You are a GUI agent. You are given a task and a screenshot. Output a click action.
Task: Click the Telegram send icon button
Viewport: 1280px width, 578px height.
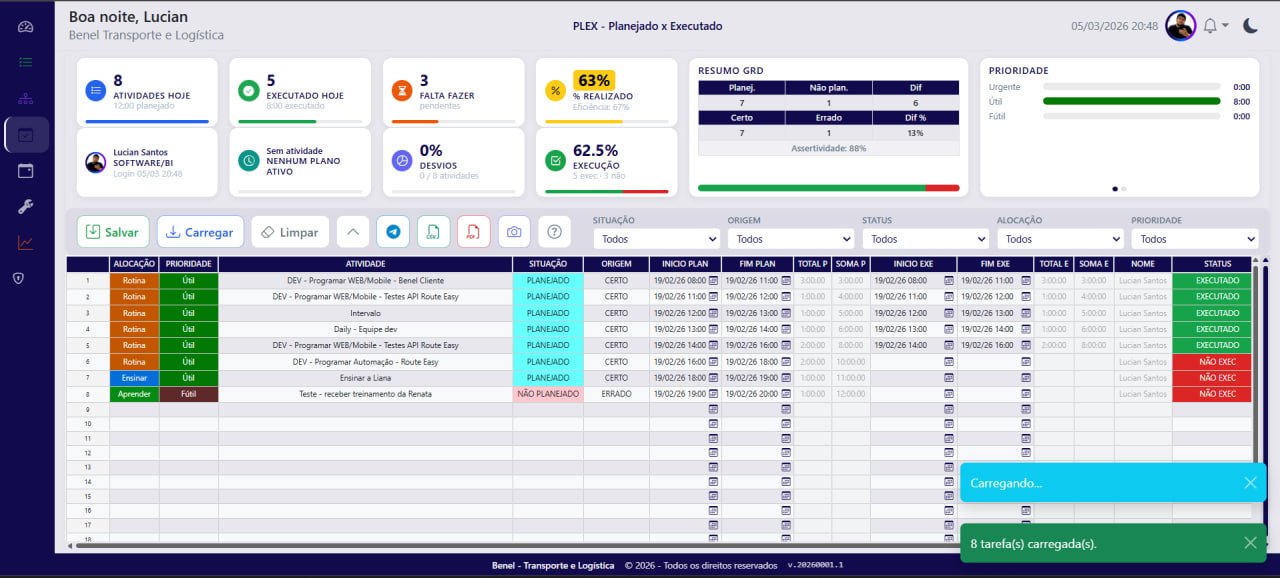[x=393, y=232]
